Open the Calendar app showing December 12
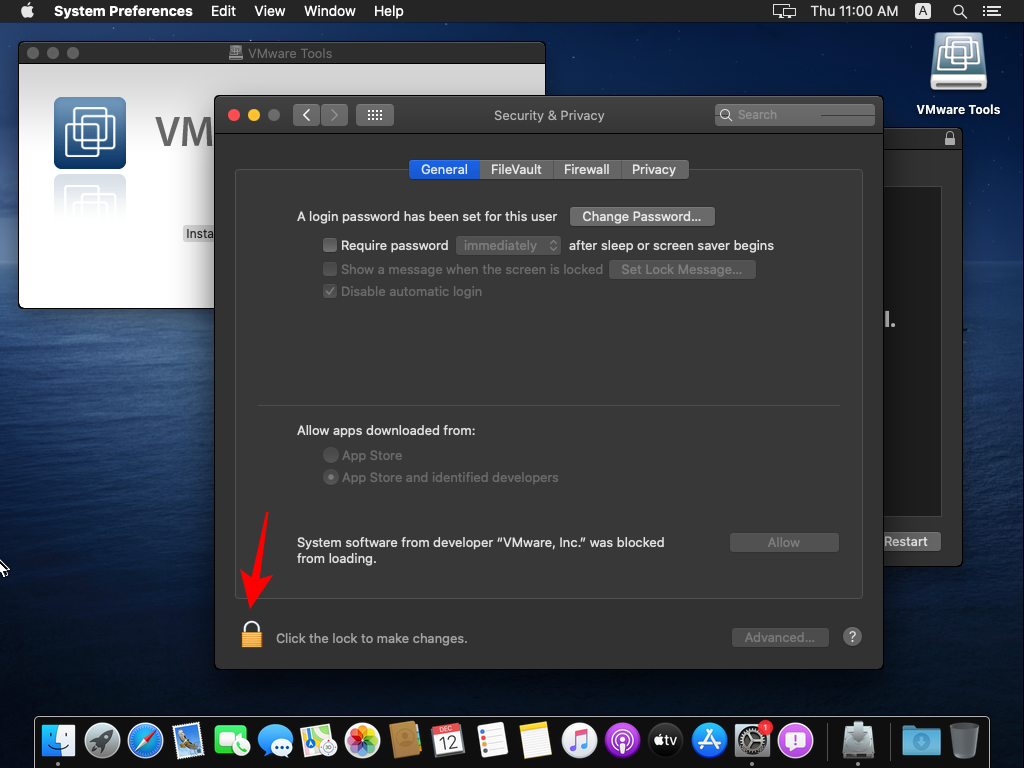The image size is (1024, 768). click(x=448, y=740)
